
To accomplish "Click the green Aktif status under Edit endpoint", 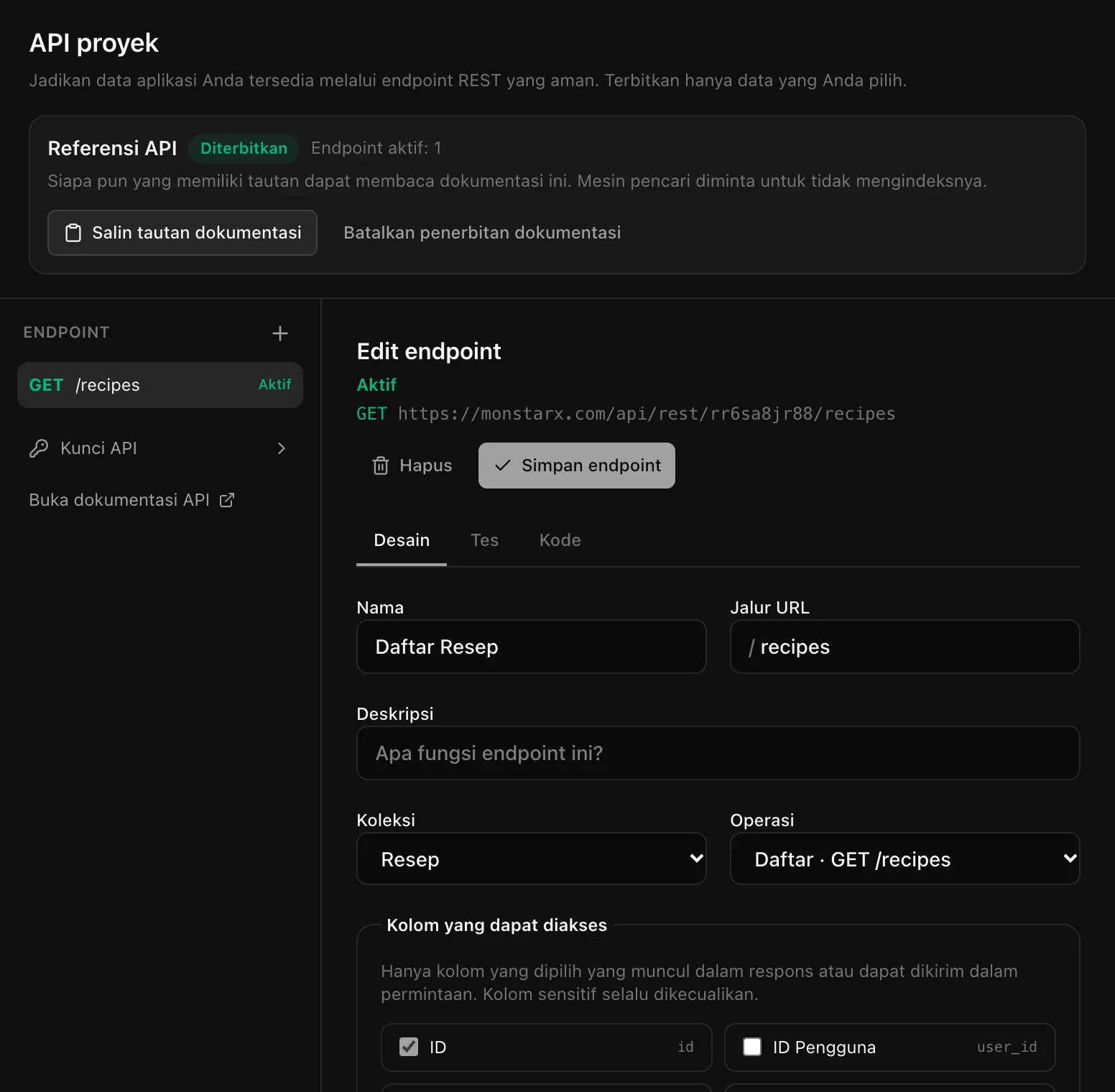I will (x=376, y=385).
